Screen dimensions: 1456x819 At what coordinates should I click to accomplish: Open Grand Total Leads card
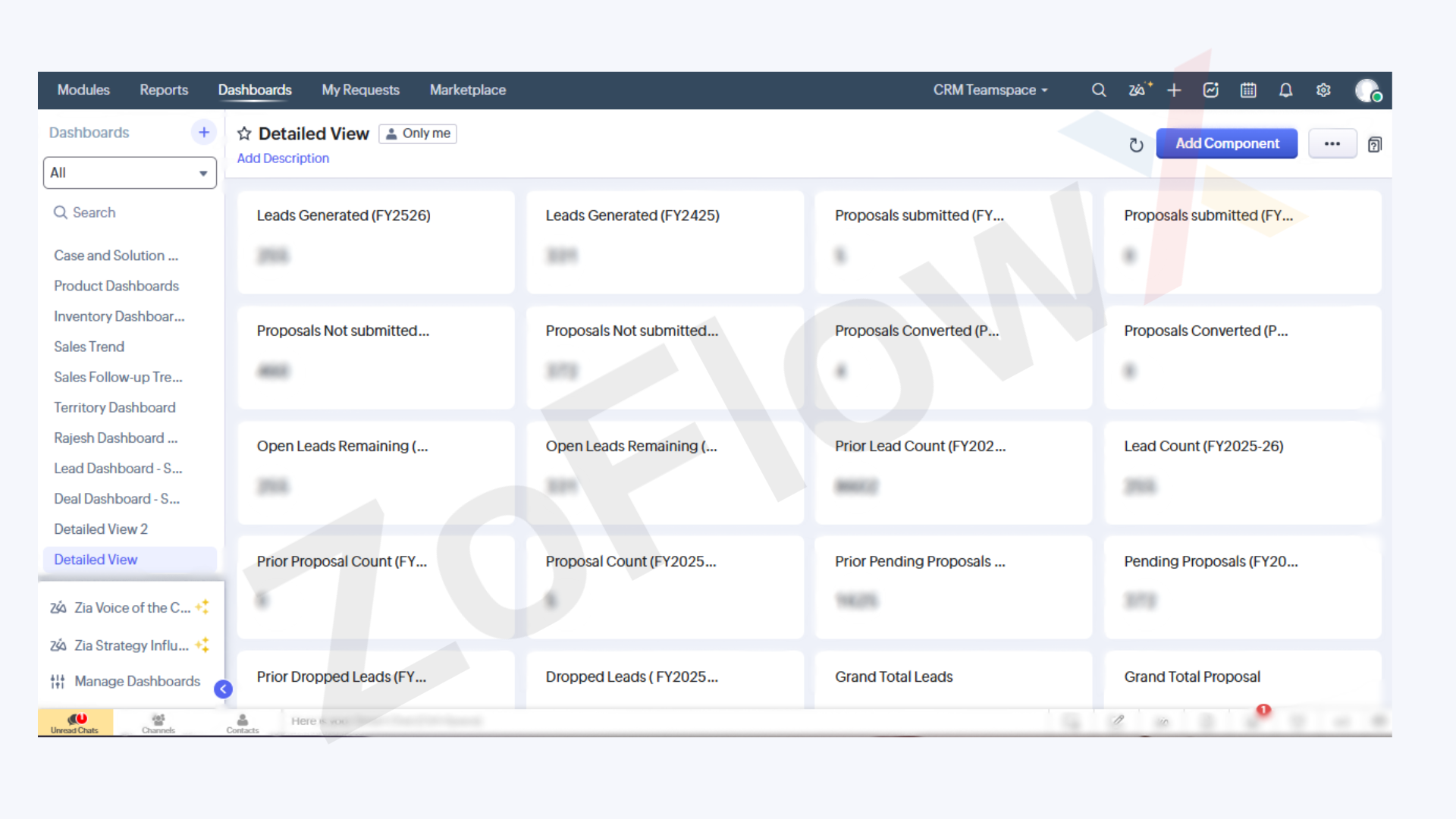(x=953, y=680)
